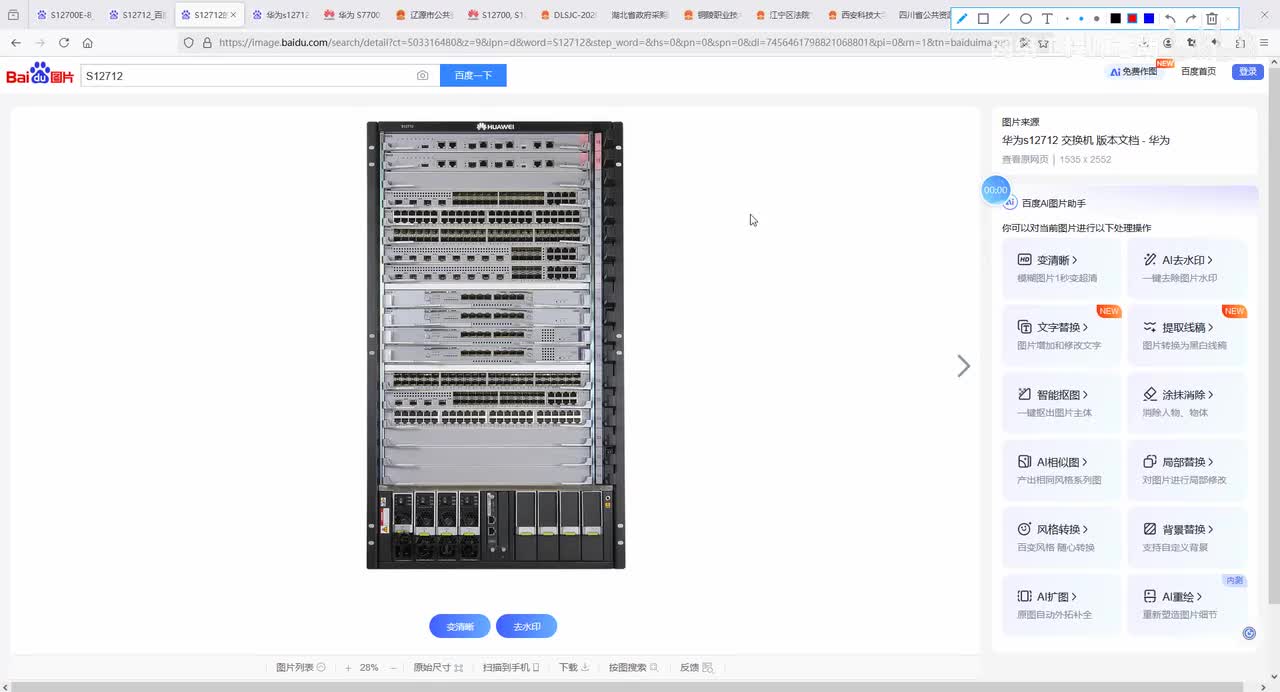Switch to the DLSJC-202 browser tab
Viewport: 1280px width, 692px height.
pyautogui.click(x=568, y=15)
